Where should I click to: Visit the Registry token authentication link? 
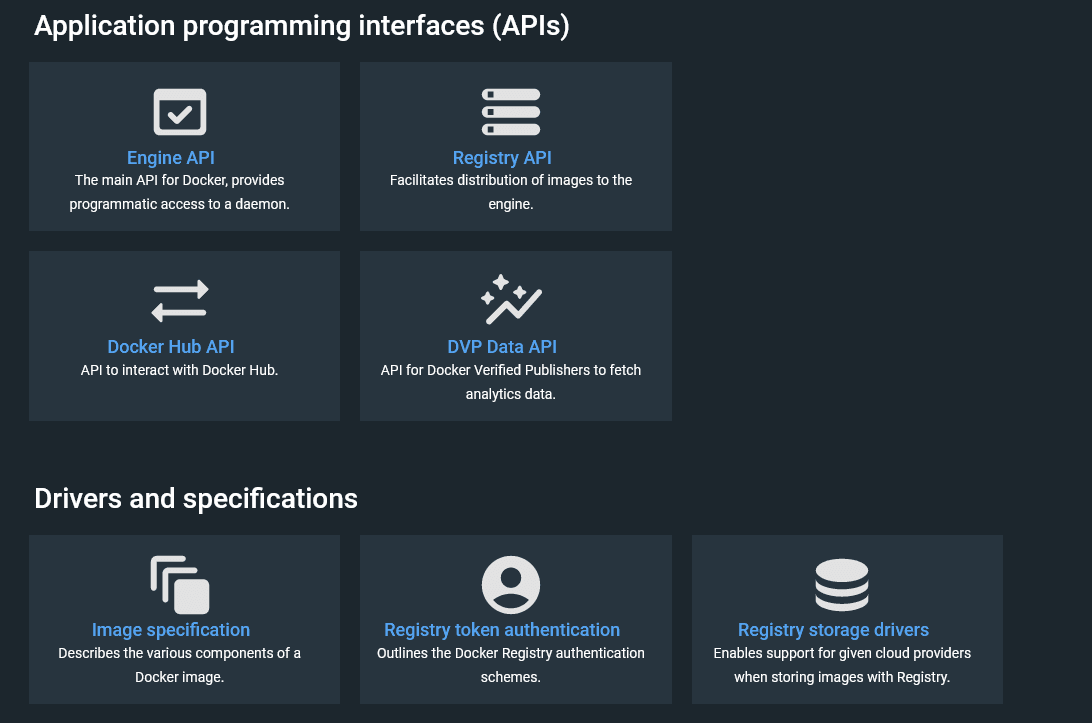pyautogui.click(x=502, y=630)
